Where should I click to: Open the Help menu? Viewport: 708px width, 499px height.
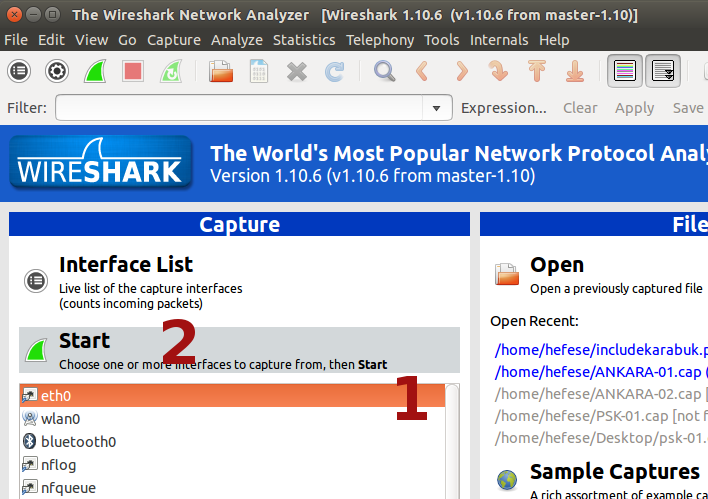point(554,40)
